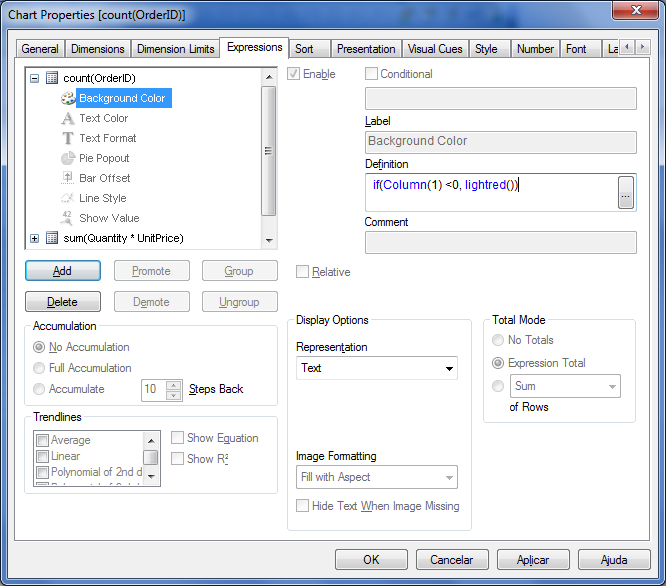Click the Delete expression button
This screenshot has width=666, height=586.
[x=63, y=302]
